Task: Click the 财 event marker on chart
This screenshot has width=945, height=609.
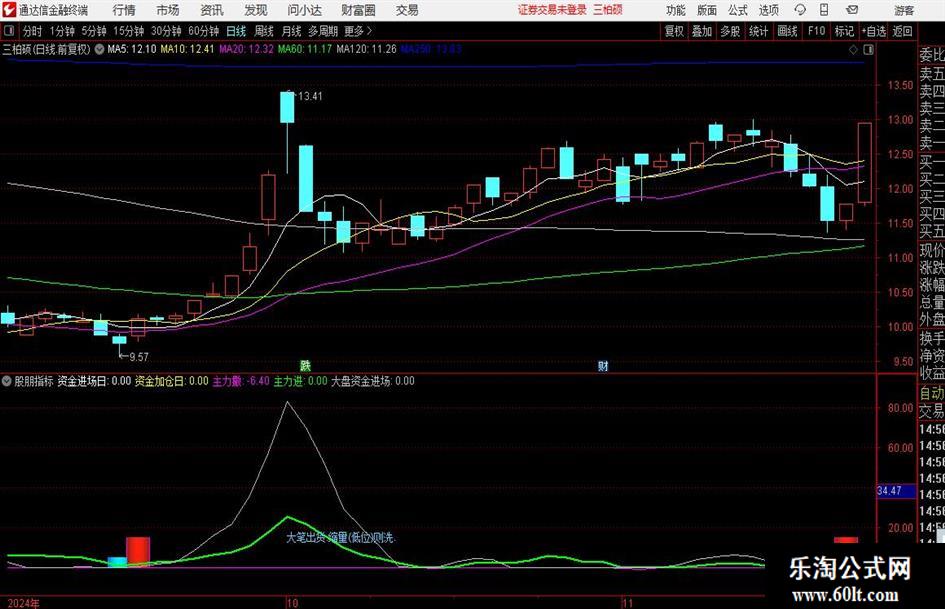Action: (x=603, y=366)
